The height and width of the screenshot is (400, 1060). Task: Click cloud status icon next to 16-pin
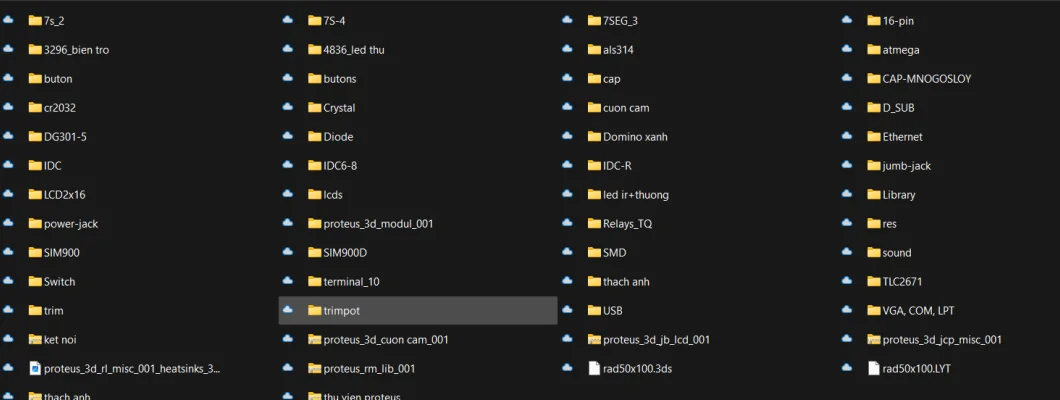(847, 20)
